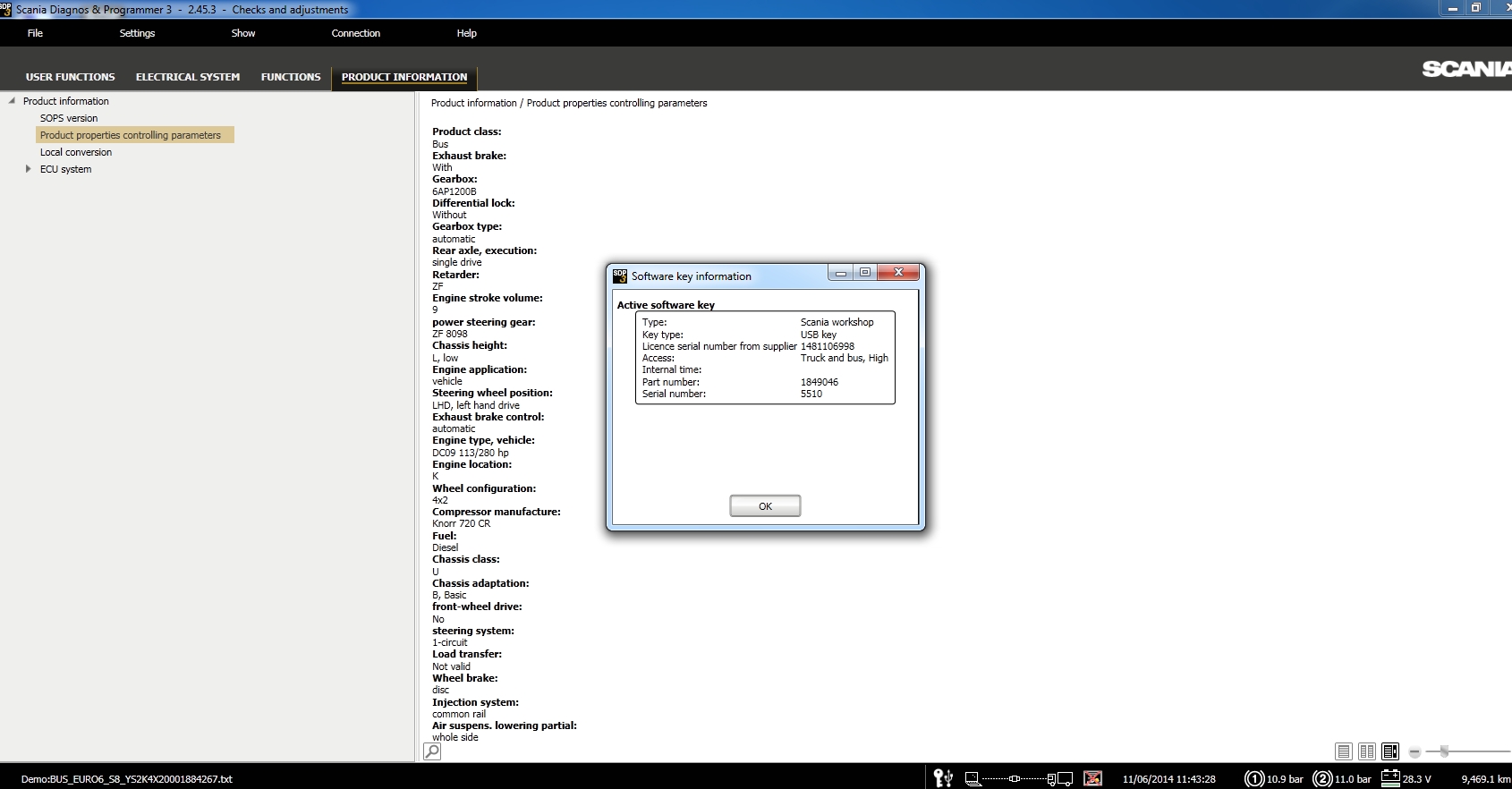Collapse the Product information tree node
Viewport: 1512px width, 789px height.
[x=12, y=101]
